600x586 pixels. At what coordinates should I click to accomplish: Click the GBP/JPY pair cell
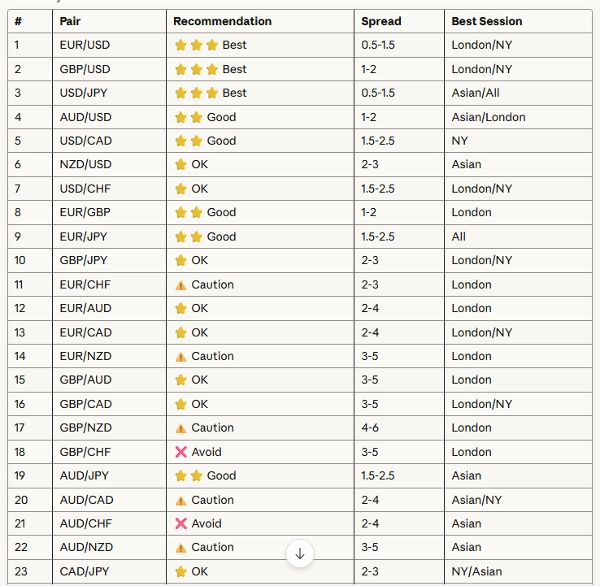85,261
